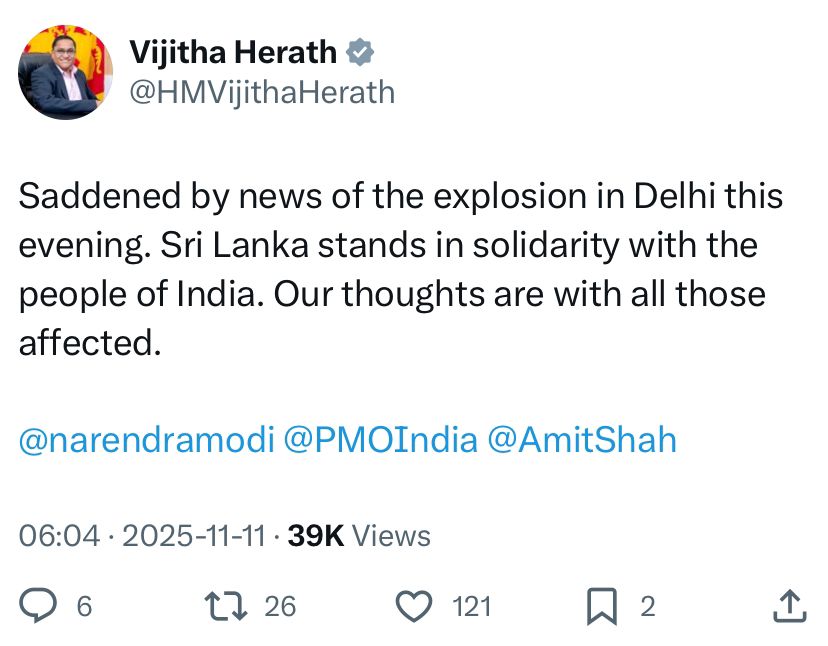Image resolution: width=828 pixels, height=646 pixels.
Task: Open the @narendramodi mention
Action: point(147,440)
